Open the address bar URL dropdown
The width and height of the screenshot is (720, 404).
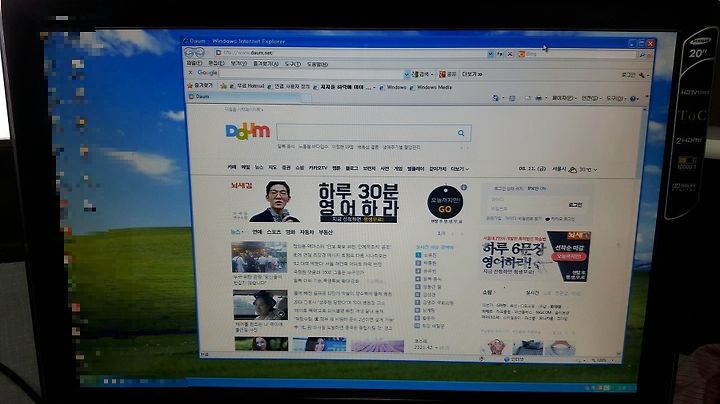490,54
